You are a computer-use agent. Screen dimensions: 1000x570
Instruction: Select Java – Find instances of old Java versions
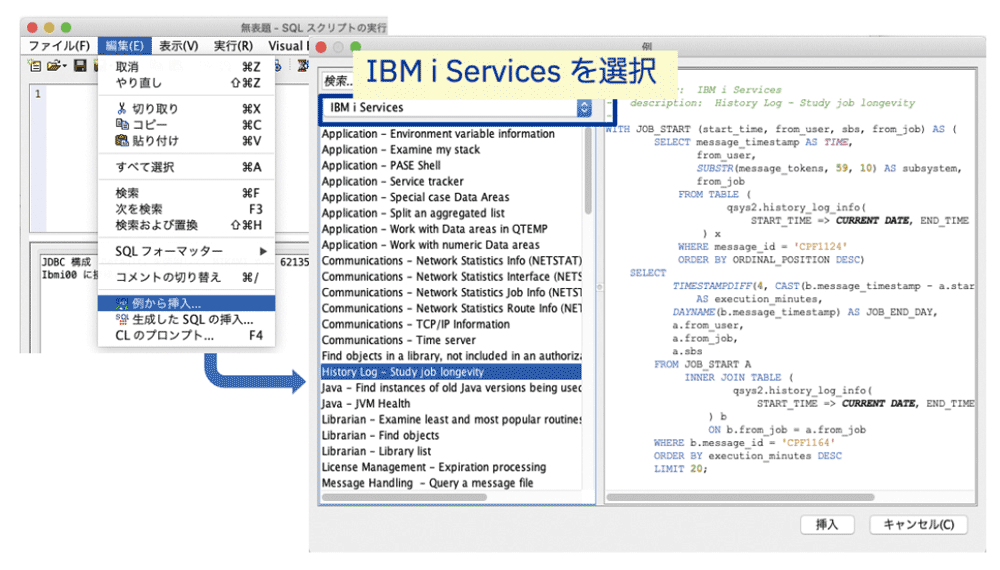(451, 388)
